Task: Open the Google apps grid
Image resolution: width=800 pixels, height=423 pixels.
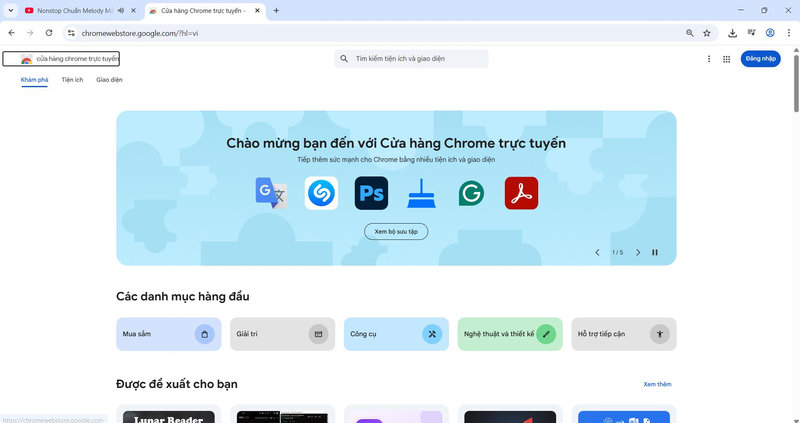Action: point(727,59)
